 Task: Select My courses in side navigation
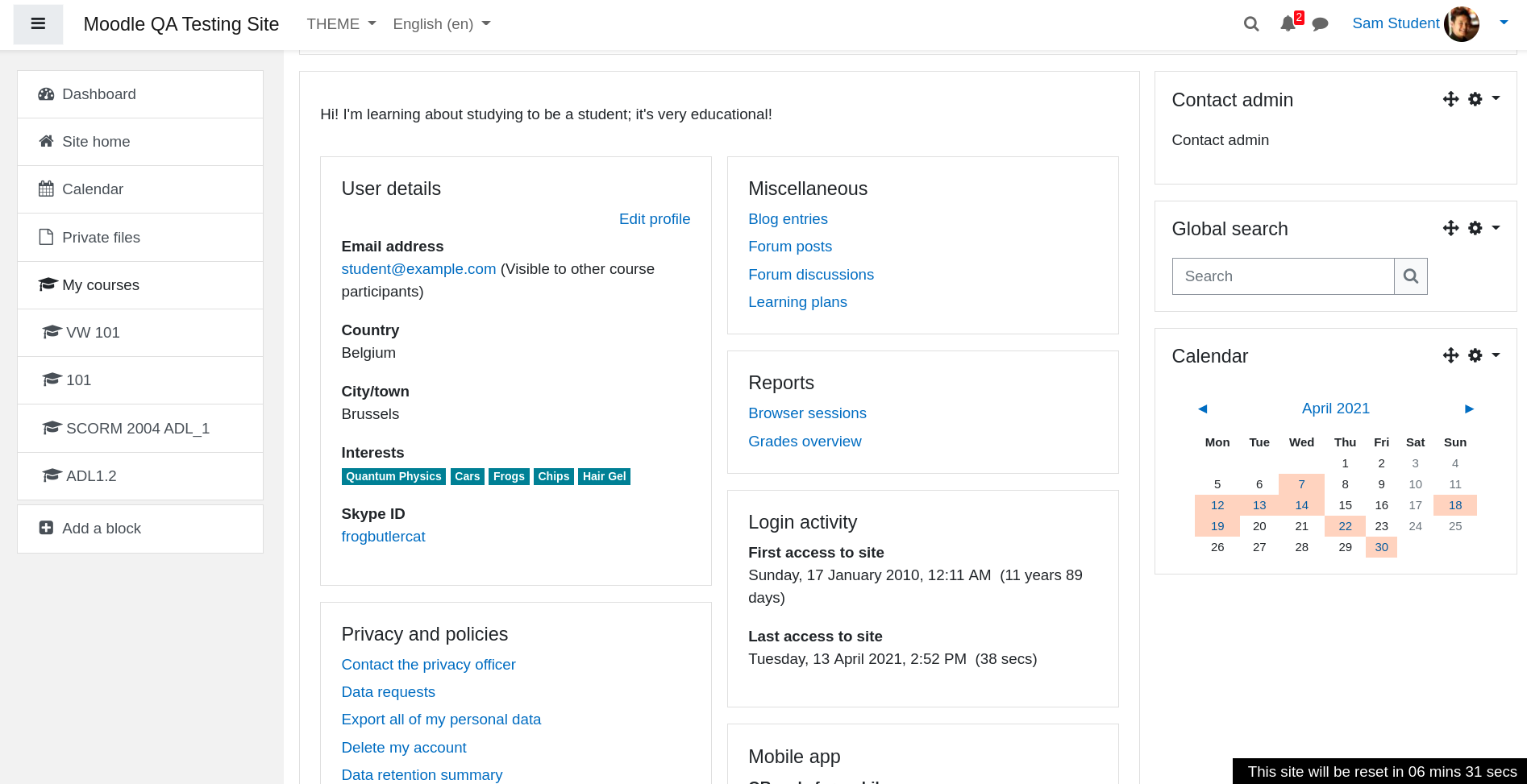click(140, 285)
